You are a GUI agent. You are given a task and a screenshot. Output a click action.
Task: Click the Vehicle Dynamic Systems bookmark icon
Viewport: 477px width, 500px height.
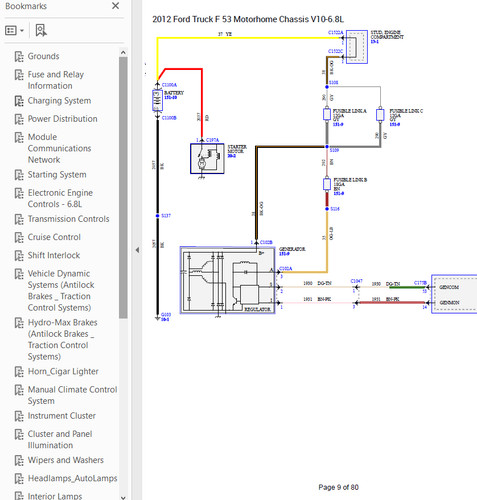[x=19, y=274]
